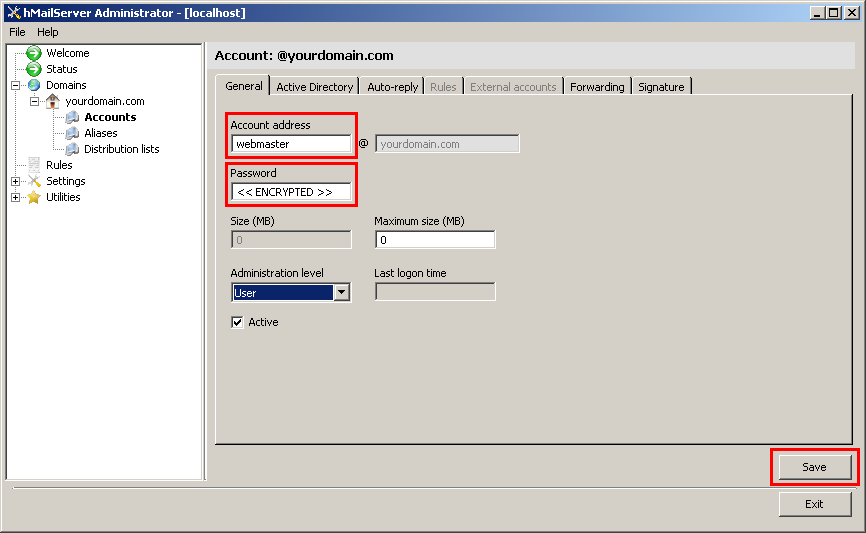
Task: Select Utilities label in the tree
Action: click(x=63, y=197)
